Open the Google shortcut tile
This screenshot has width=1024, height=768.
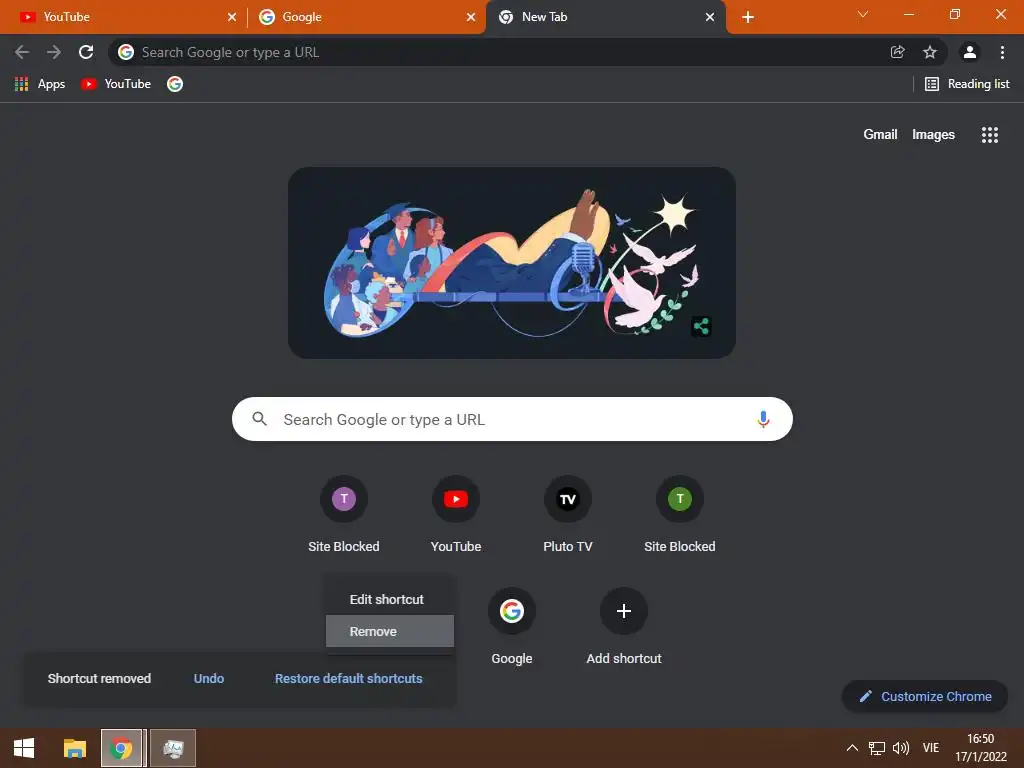point(512,627)
